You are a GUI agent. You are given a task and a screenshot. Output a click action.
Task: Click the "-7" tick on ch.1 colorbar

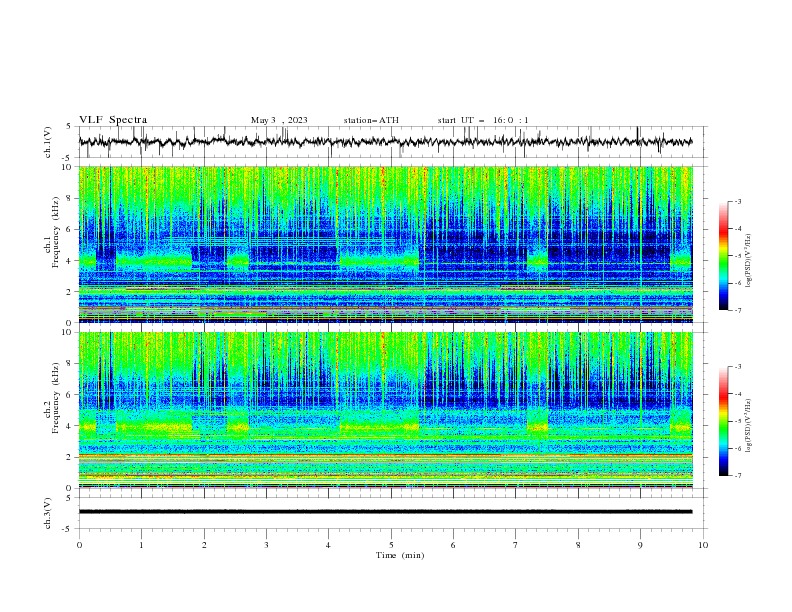(737, 310)
